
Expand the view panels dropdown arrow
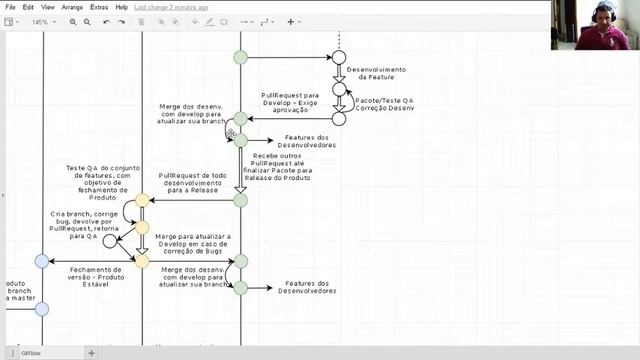click(18, 22)
